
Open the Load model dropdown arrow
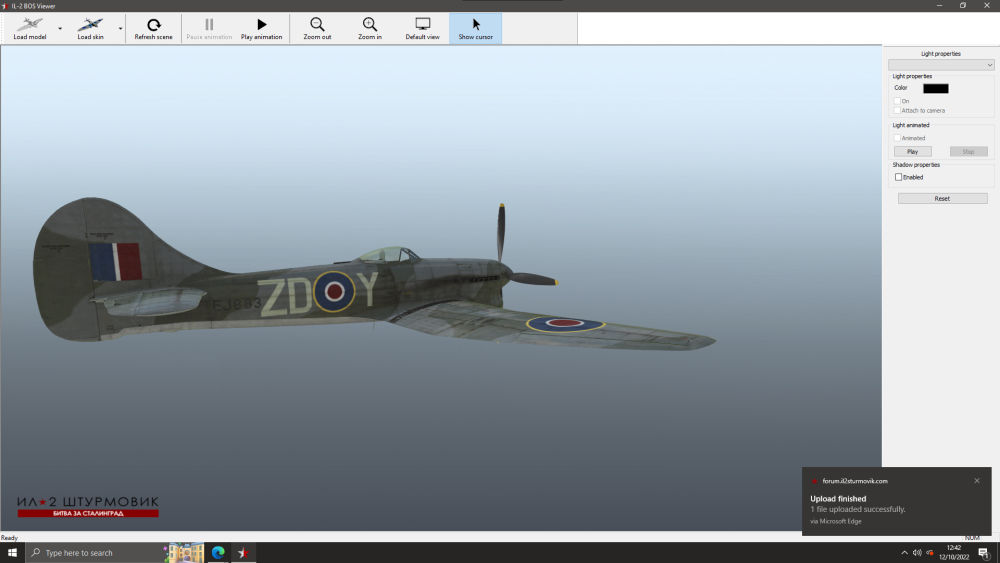coord(60,29)
